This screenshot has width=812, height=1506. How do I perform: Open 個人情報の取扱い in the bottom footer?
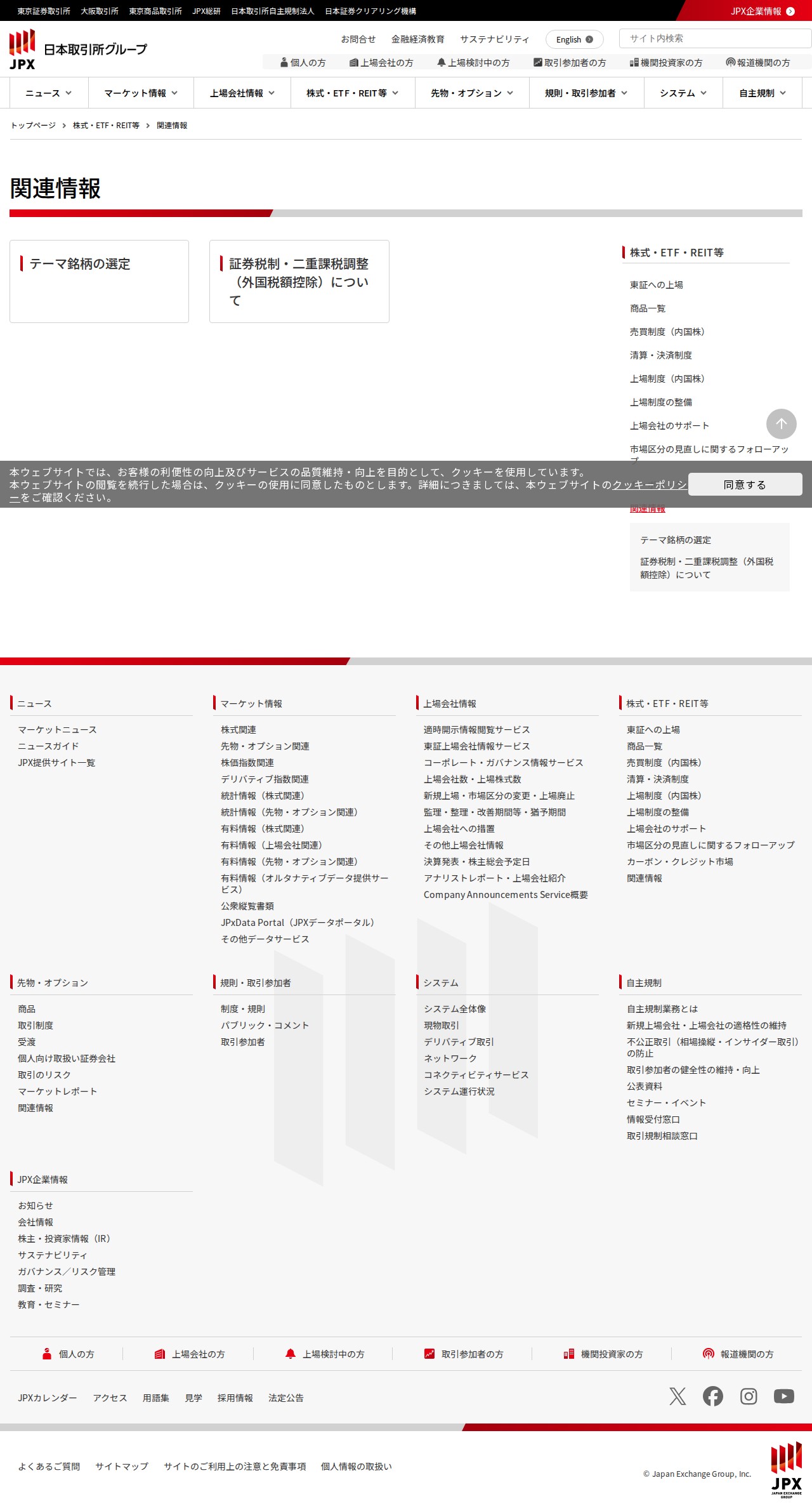pos(357,1467)
